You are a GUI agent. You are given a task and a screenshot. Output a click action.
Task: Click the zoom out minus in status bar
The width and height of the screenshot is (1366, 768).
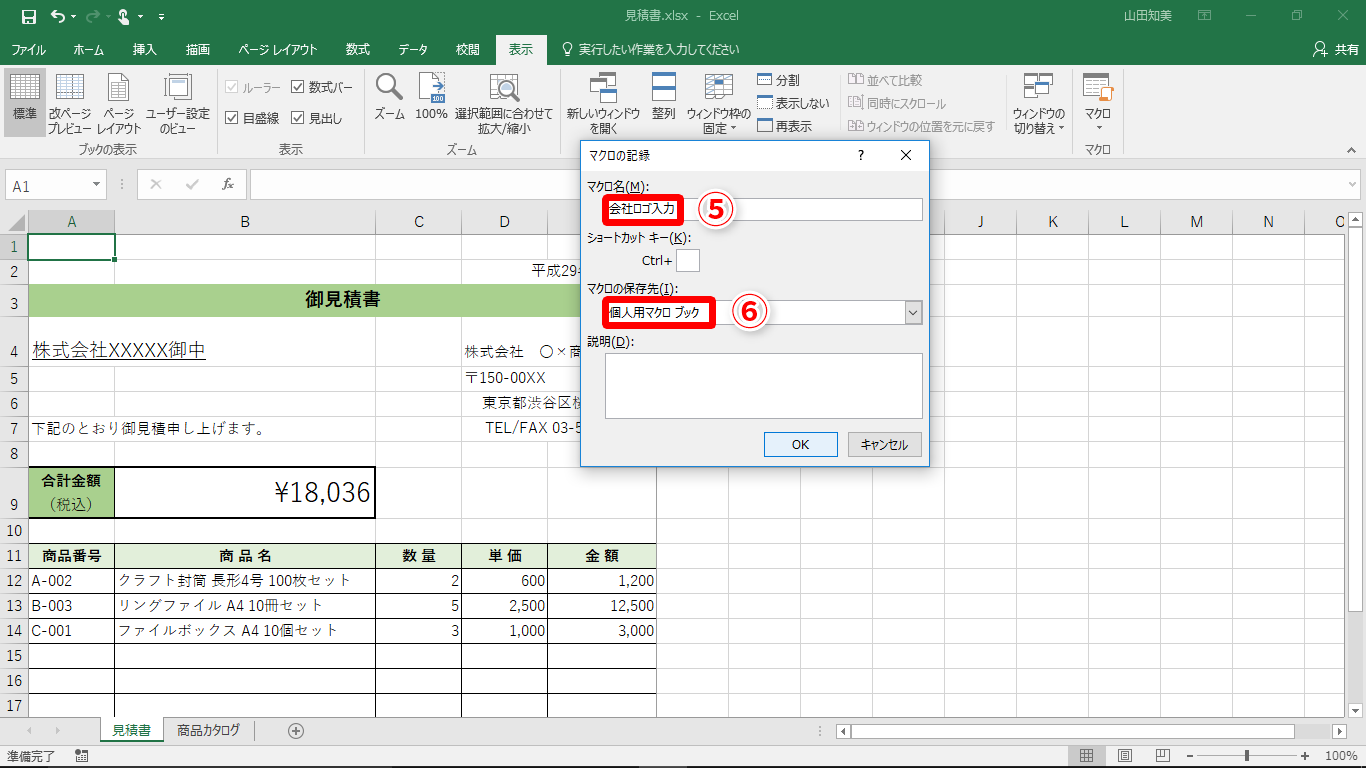1190,756
